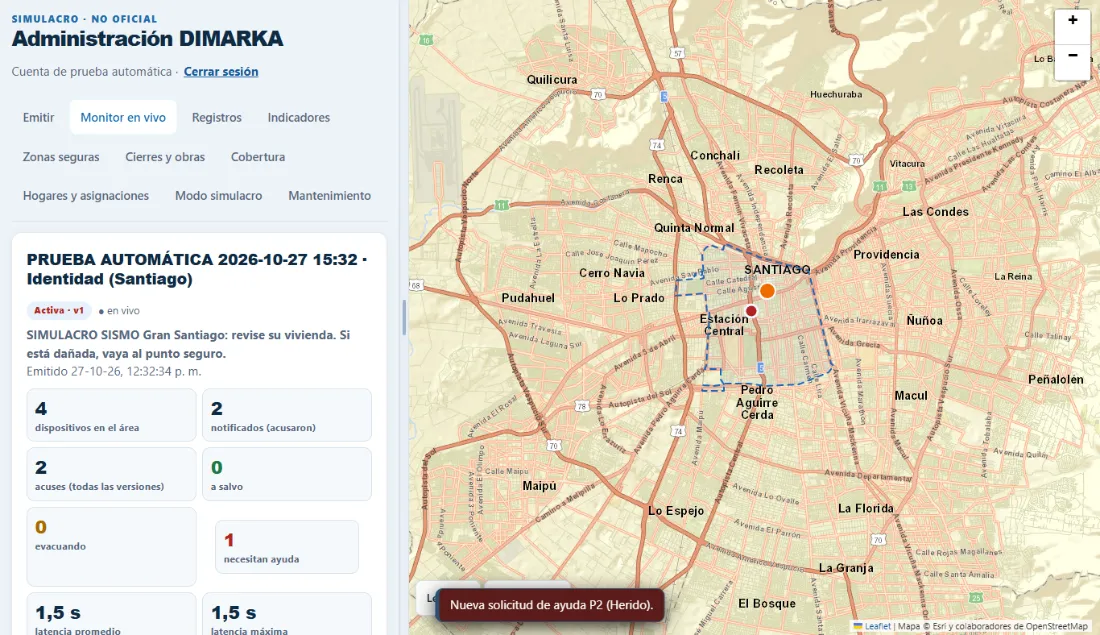Click the 'Quinta Normal' map label
This screenshot has height=635, width=1100.
(x=694, y=228)
